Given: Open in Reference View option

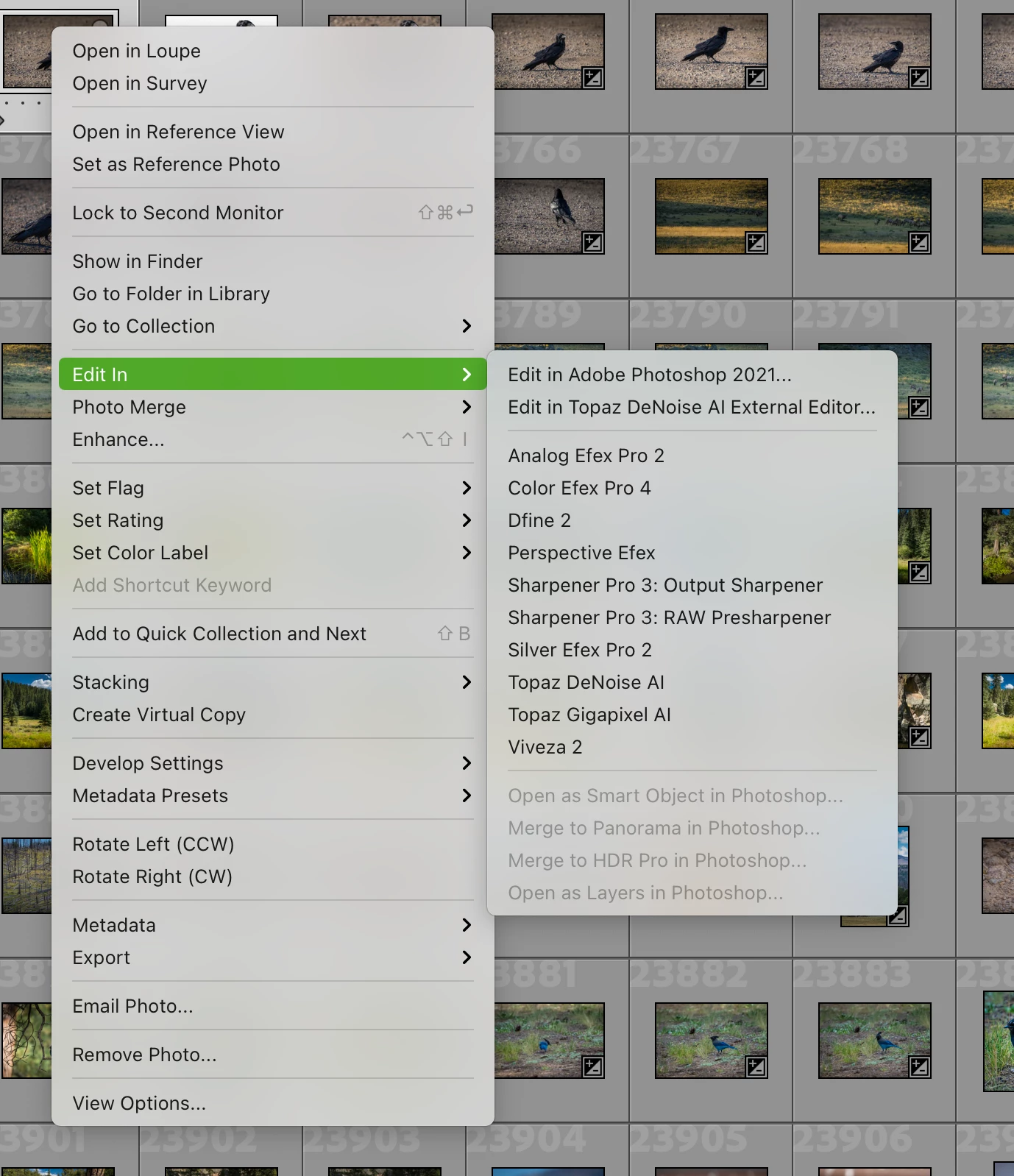Looking at the screenshot, I should click(273, 132).
